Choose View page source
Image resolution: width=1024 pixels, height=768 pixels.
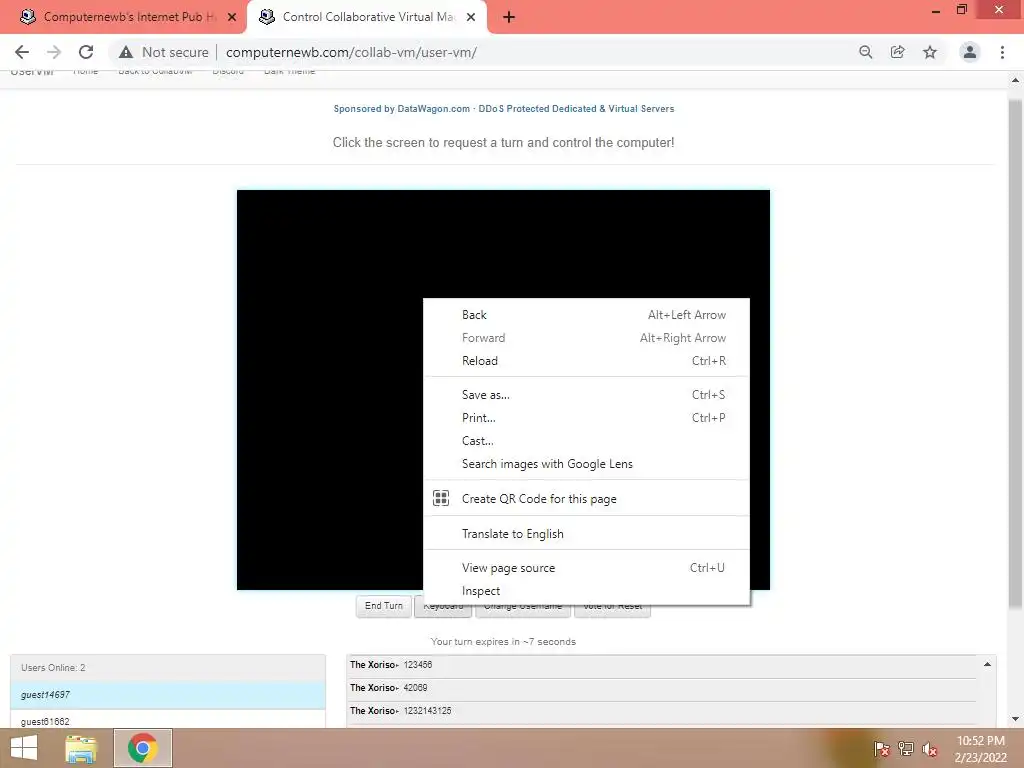click(x=586, y=568)
